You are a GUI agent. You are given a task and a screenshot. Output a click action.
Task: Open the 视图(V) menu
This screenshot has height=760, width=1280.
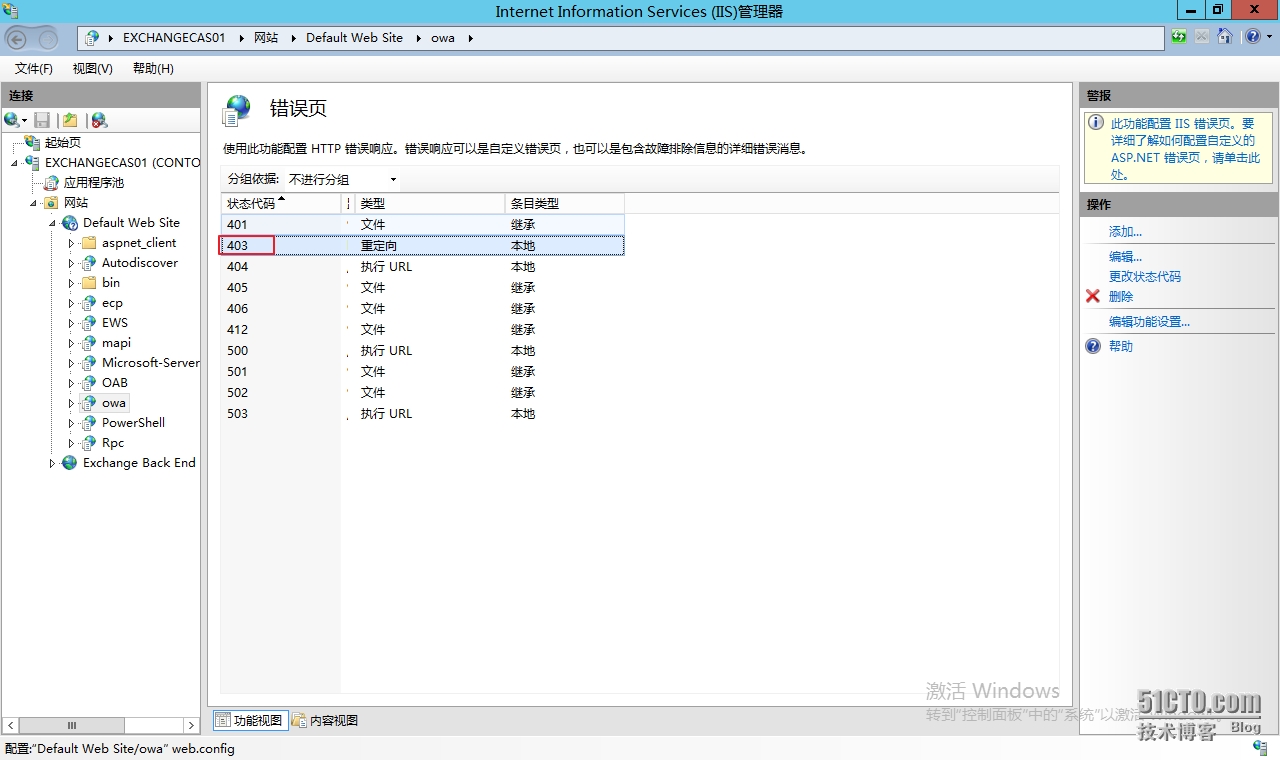click(x=91, y=68)
